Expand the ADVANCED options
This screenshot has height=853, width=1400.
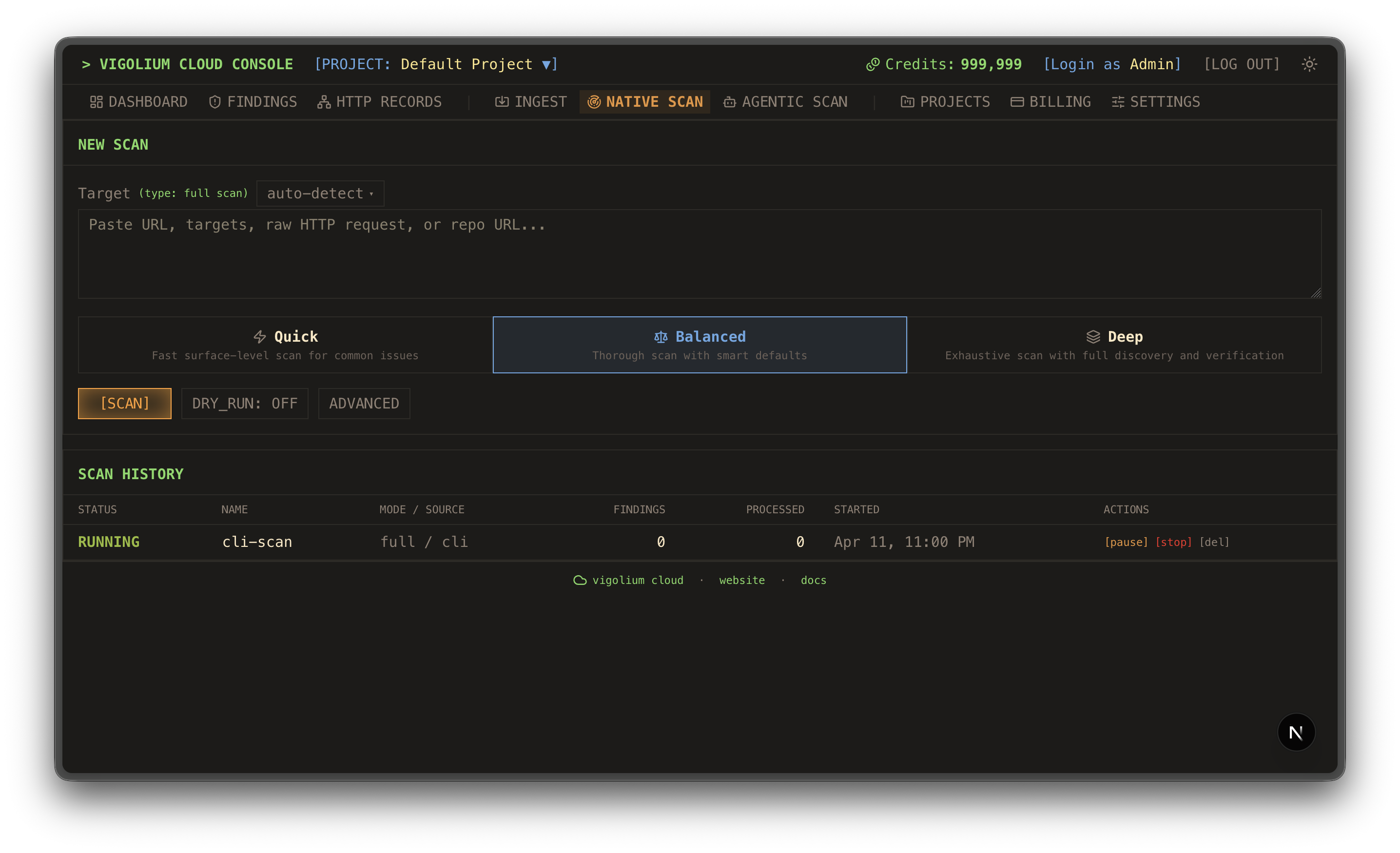364,404
